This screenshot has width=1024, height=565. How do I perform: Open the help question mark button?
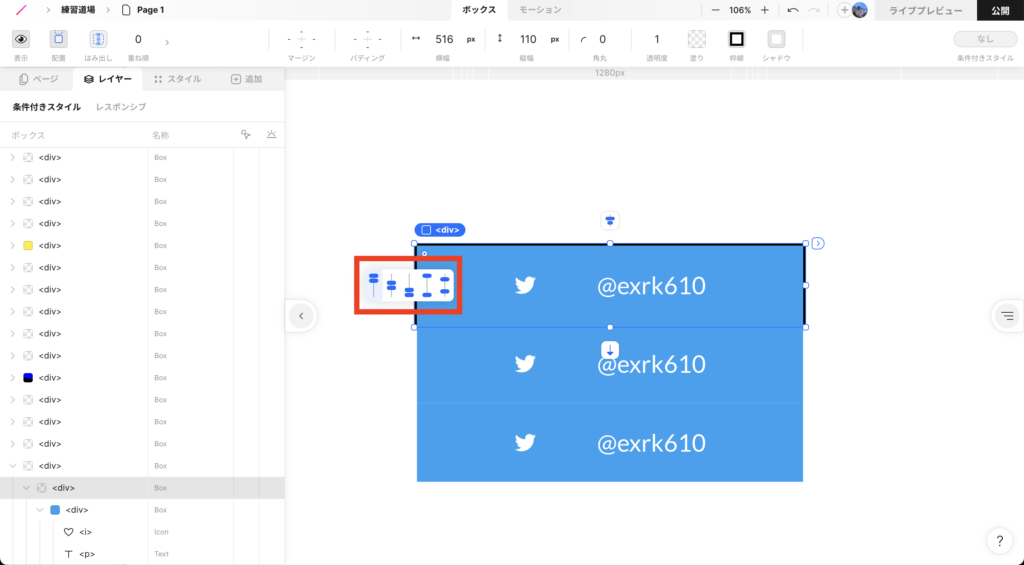[999, 541]
